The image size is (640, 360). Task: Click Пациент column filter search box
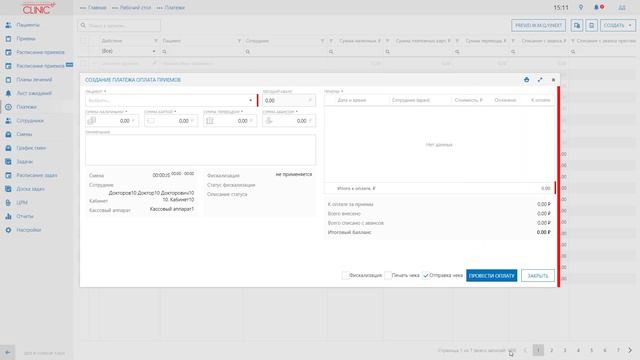pyautogui.click(x=202, y=51)
